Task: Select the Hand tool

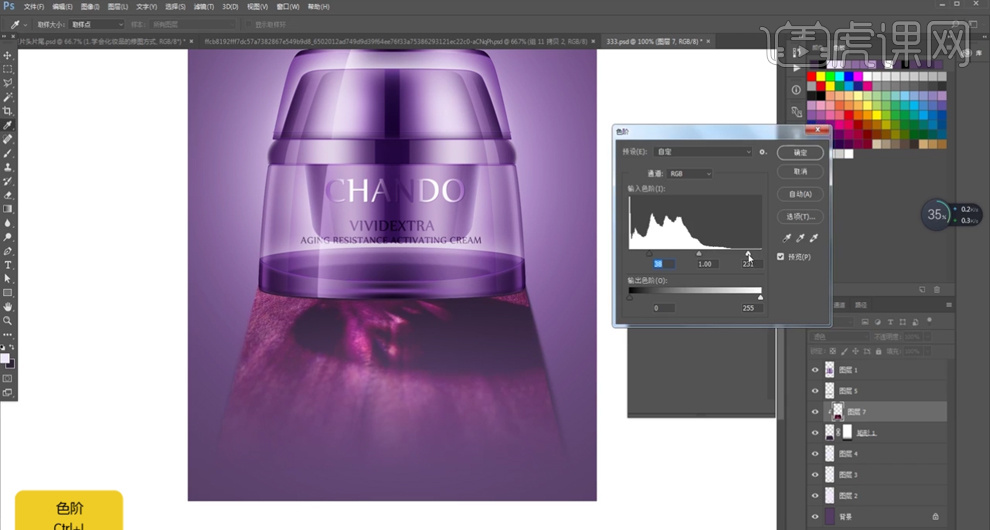Action: tap(8, 307)
